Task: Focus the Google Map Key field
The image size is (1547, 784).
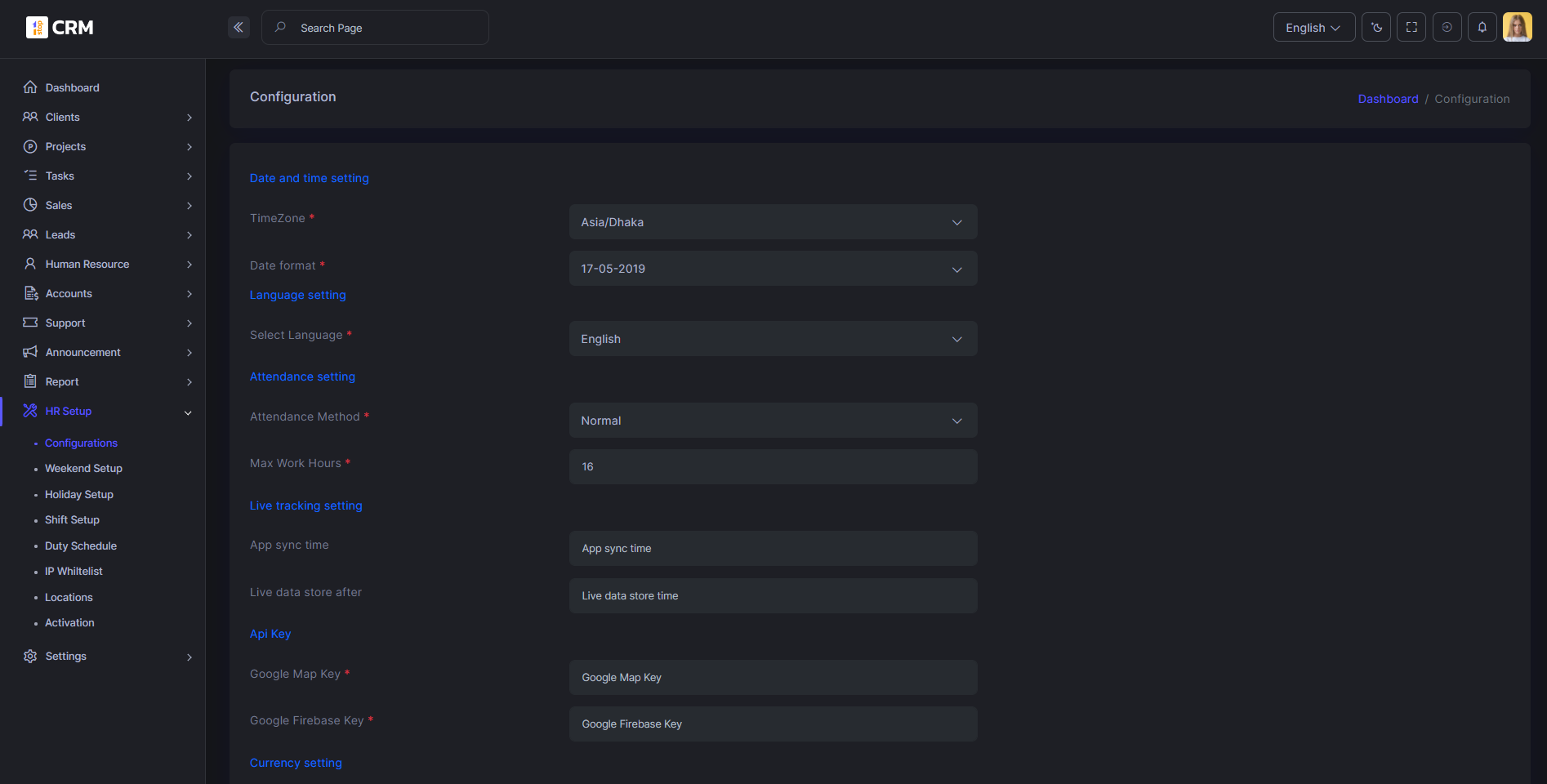Action: click(773, 678)
